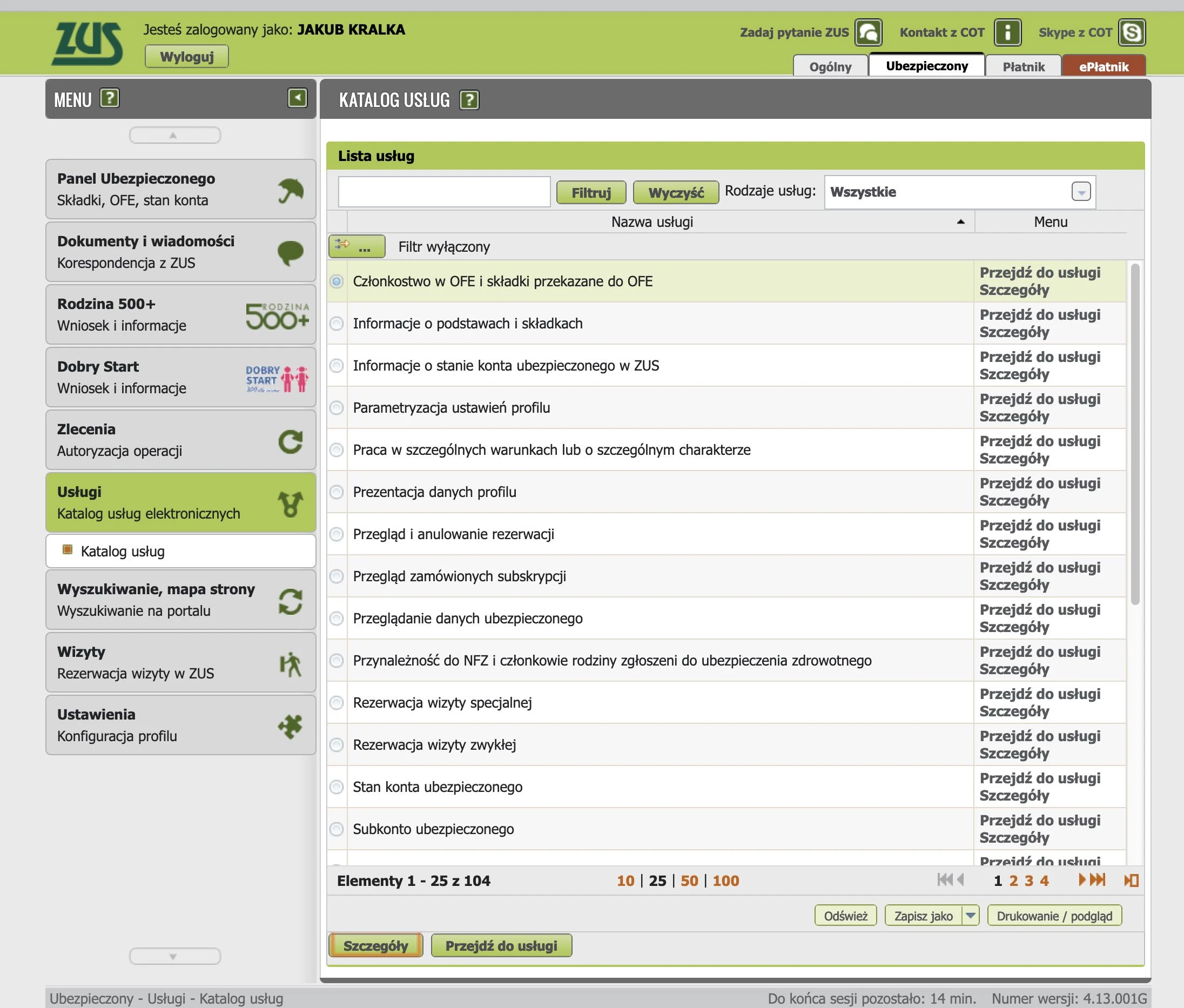Select radio for Rezerwacja wizyty specjalnej
The height and width of the screenshot is (1008, 1184).
337,702
